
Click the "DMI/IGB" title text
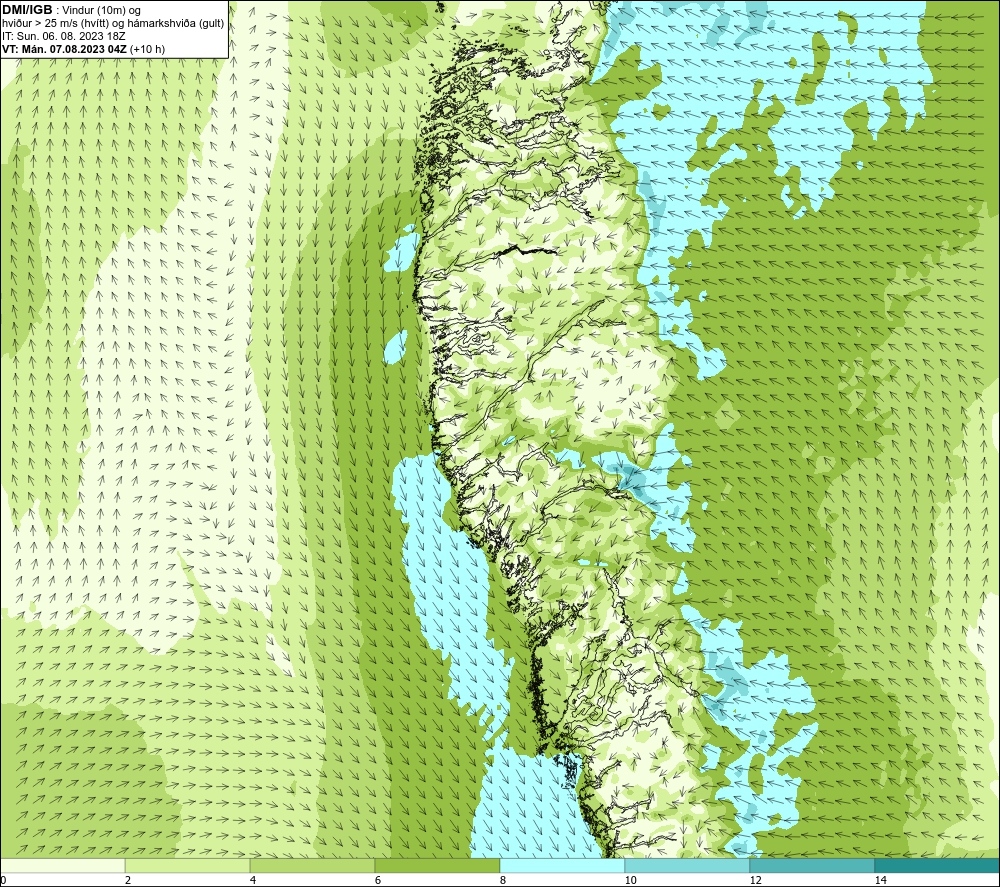pyautogui.click(x=27, y=10)
